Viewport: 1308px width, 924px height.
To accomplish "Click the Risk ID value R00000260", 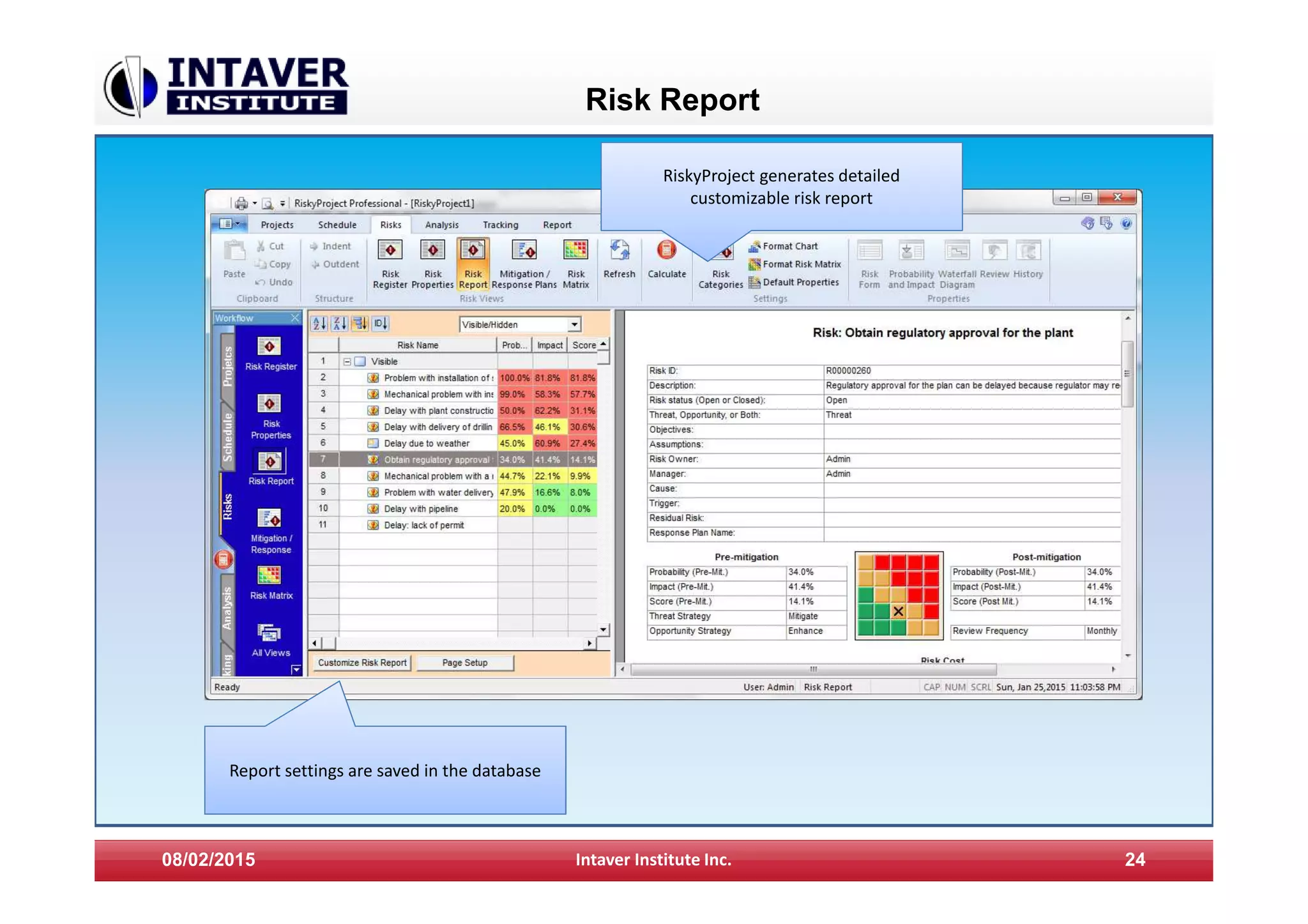I will [848, 370].
